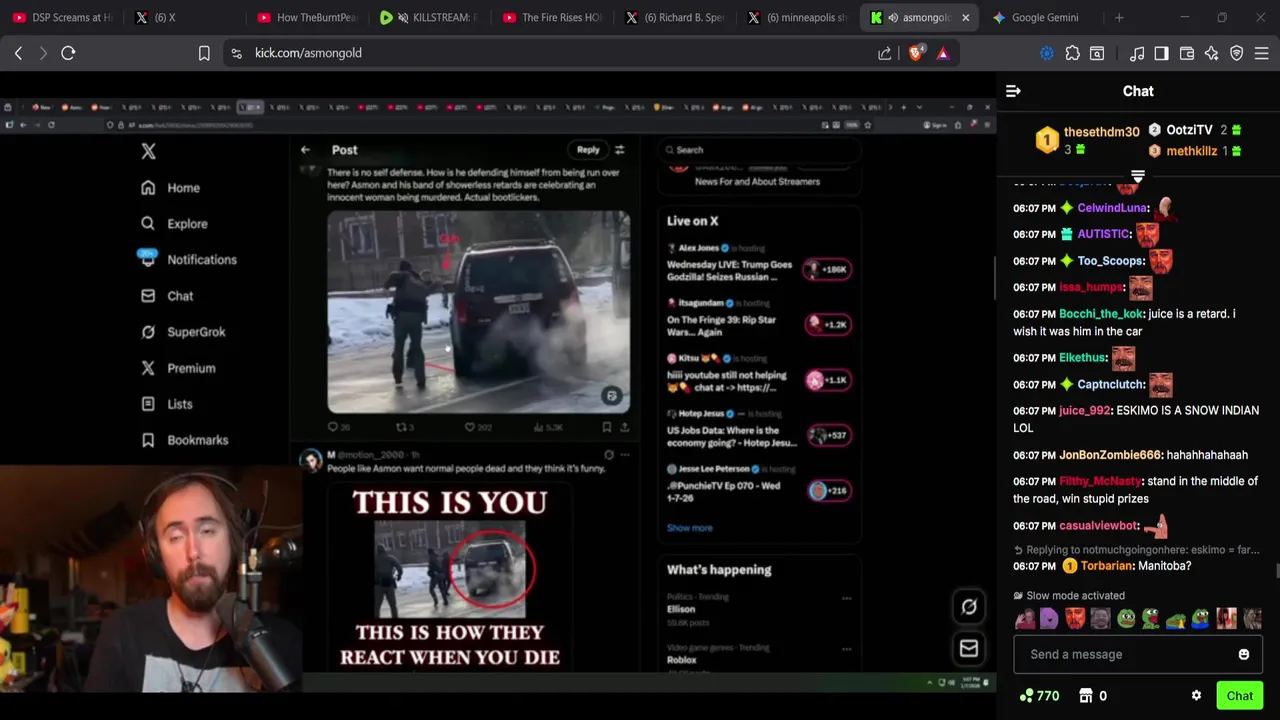The image size is (1280, 720).
Task: Open Bookmarks in streamed X sidebar
Action: pyautogui.click(x=184, y=440)
